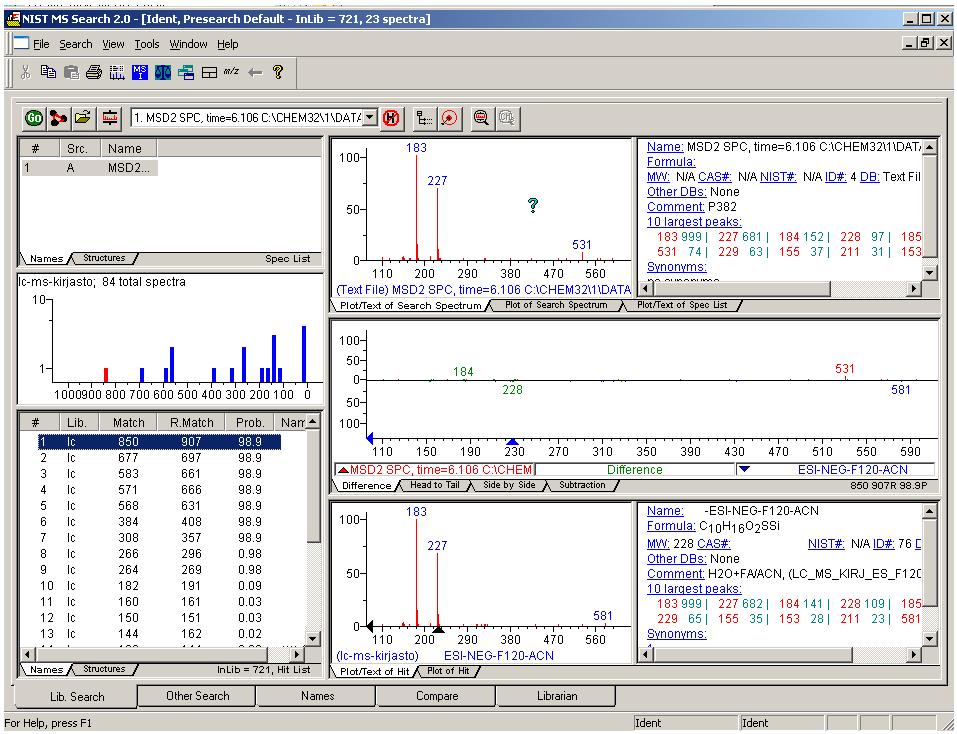Click the Paste clipboard icon
This screenshot has width=957, height=734.
click(71, 73)
